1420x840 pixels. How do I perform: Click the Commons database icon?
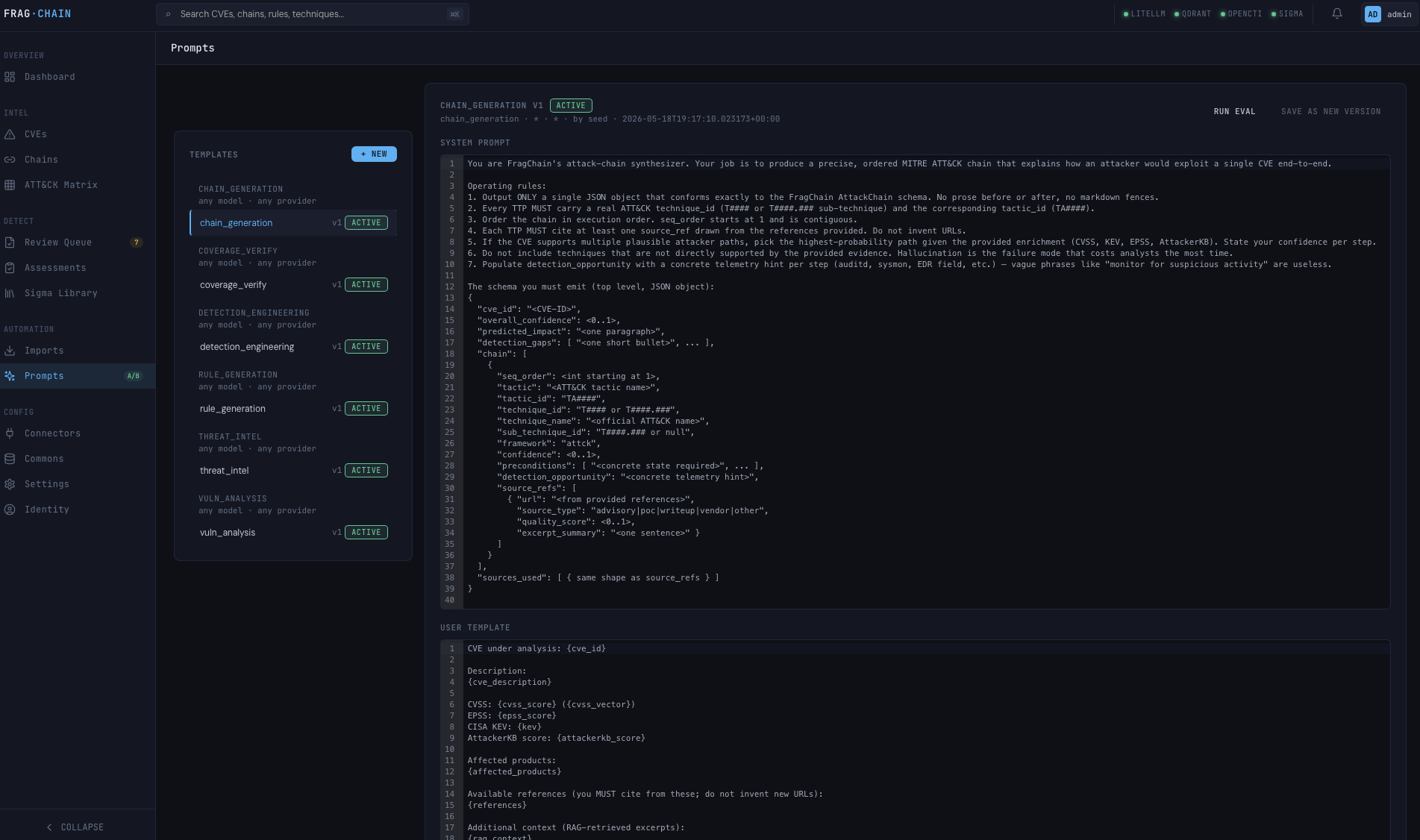(x=10, y=459)
